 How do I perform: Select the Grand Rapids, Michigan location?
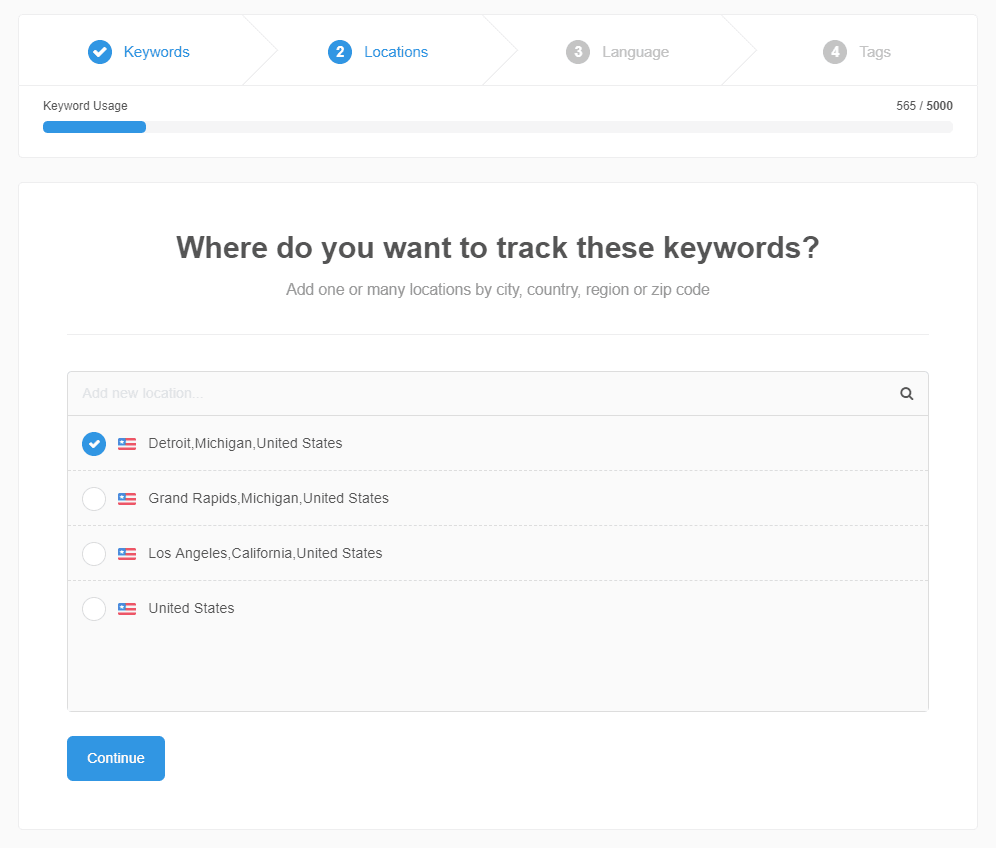(93, 498)
